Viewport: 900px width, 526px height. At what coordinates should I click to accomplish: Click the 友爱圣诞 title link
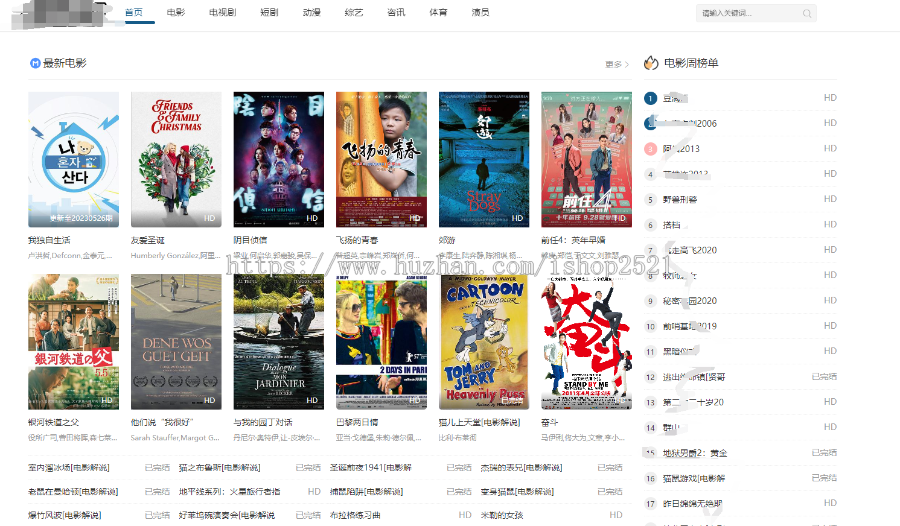click(x=148, y=240)
